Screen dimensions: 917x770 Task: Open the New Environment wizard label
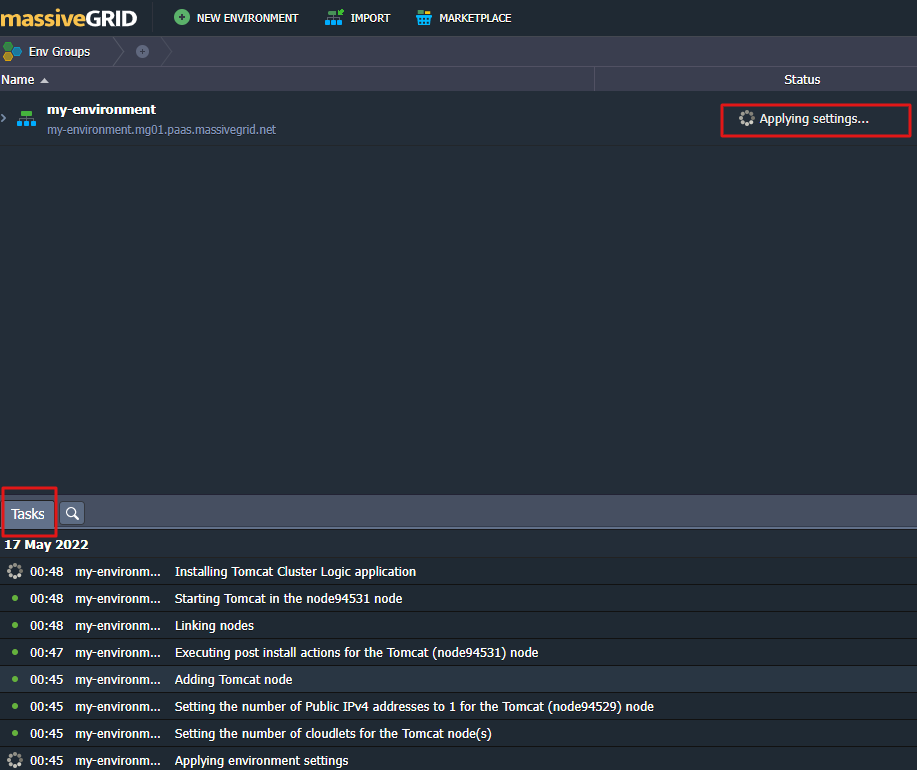[x=247, y=18]
